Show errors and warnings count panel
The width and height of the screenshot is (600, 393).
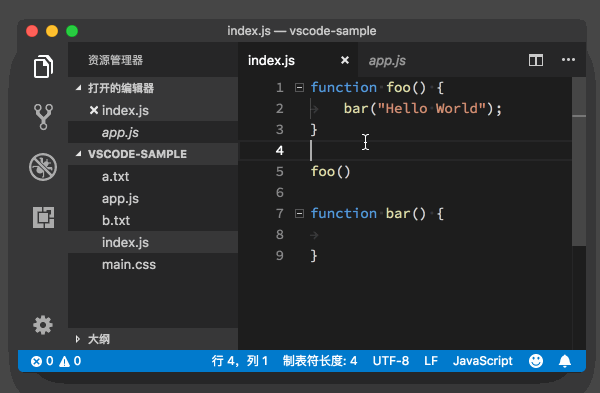56,361
